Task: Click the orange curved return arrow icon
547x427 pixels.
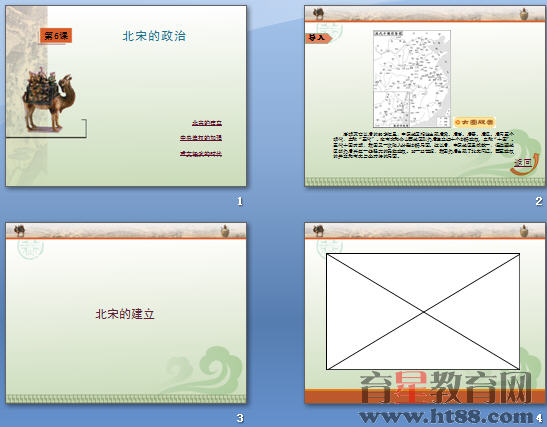Action: point(525,164)
